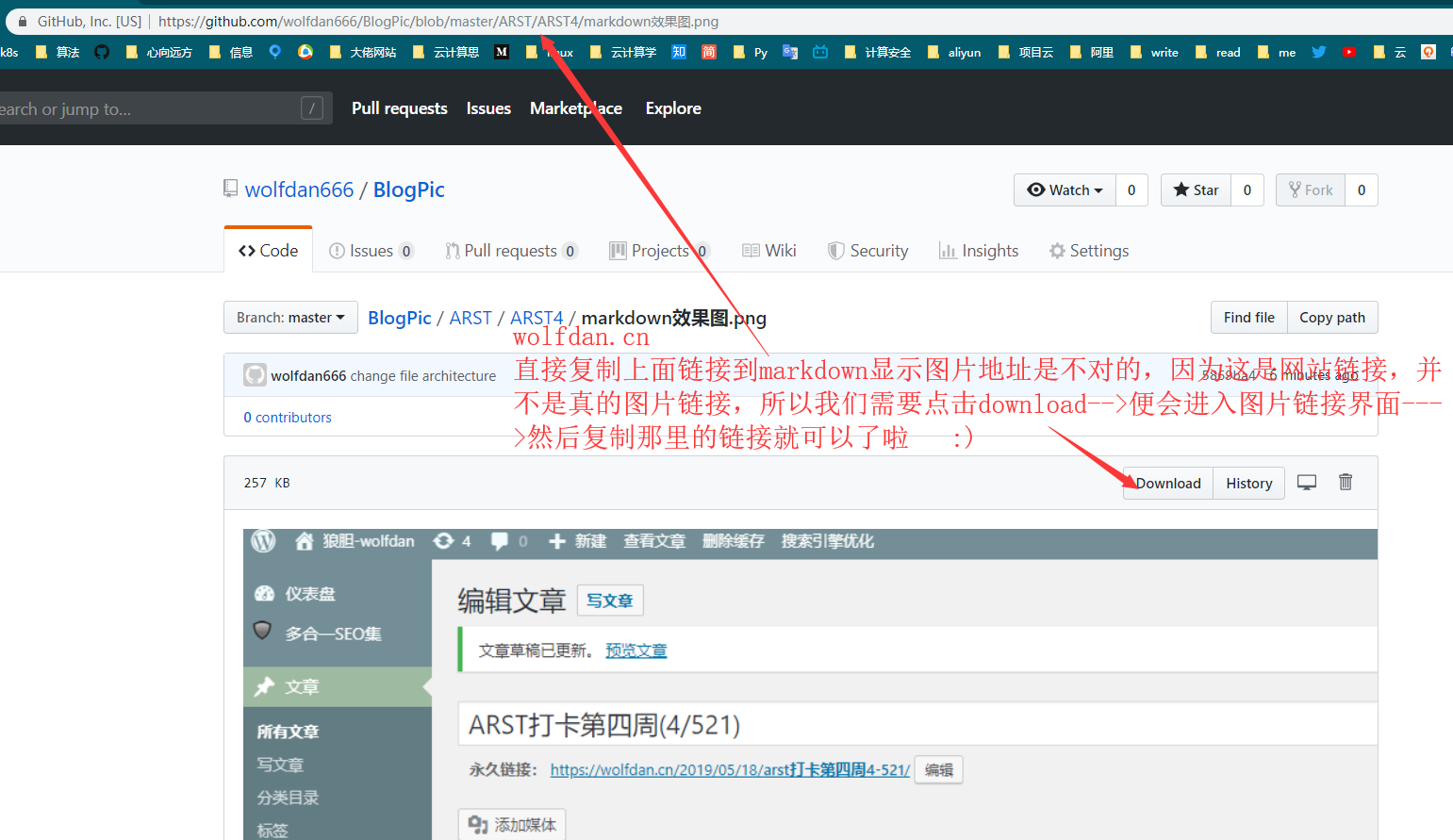Switch to the Security tab
Image resolution: width=1453 pixels, height=840 pixels.
[868, 250]
